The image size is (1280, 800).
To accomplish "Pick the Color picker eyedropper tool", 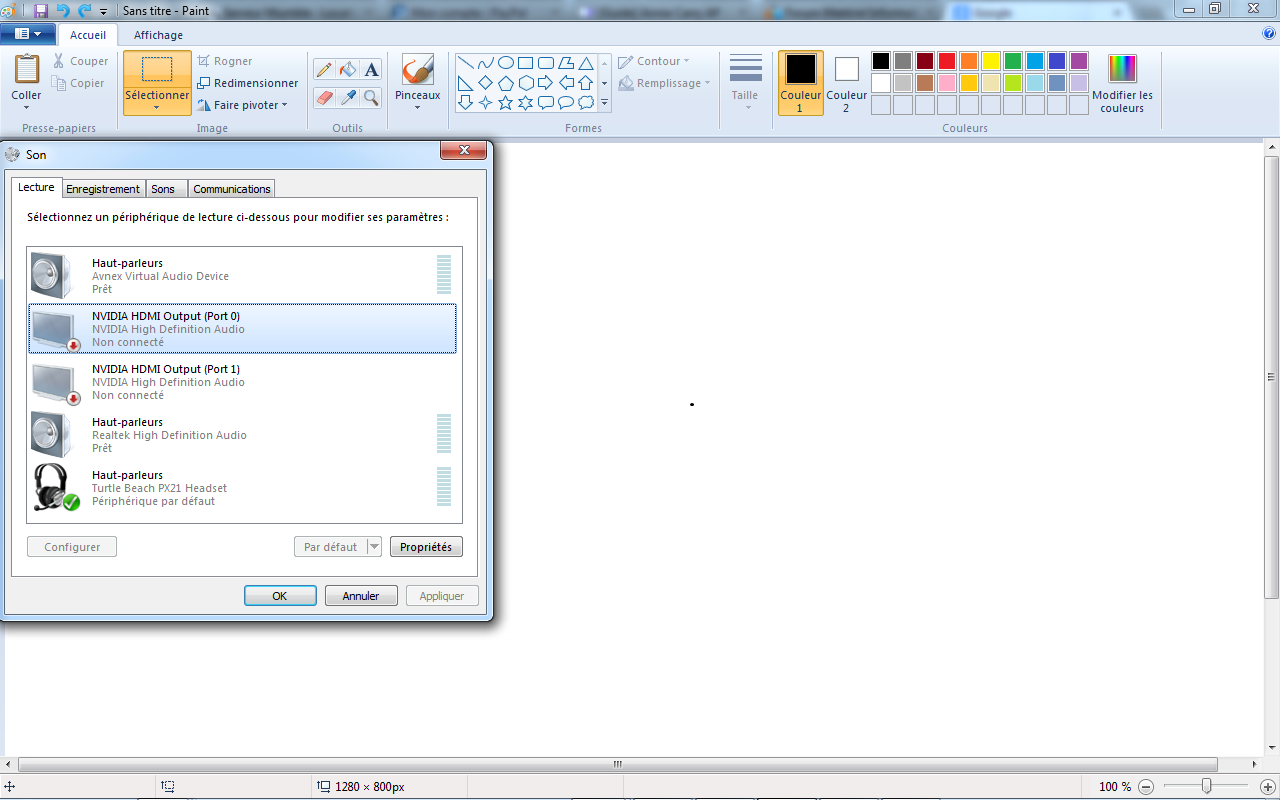I will click(x=348, y=97).
